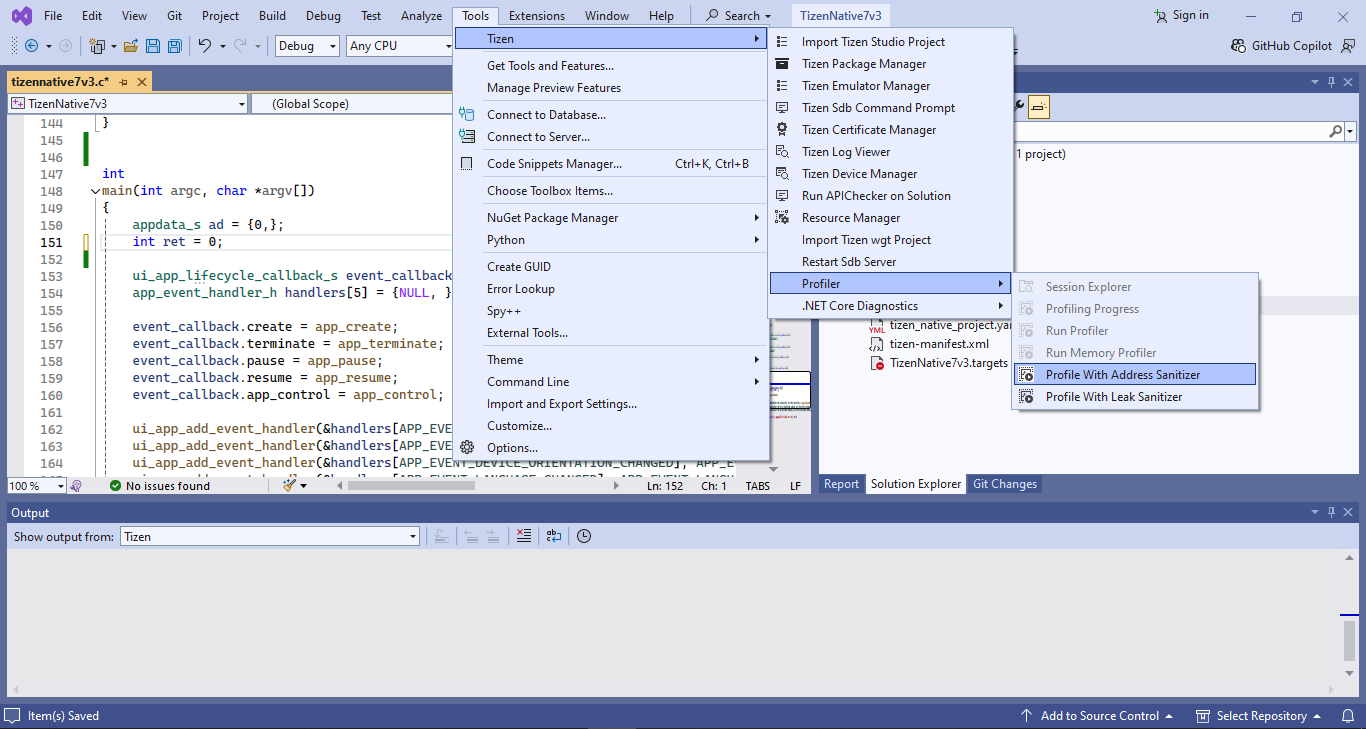Switch to the Git Changes tab
Viewport: 1366px width, 729px height.
(1004, 484)
